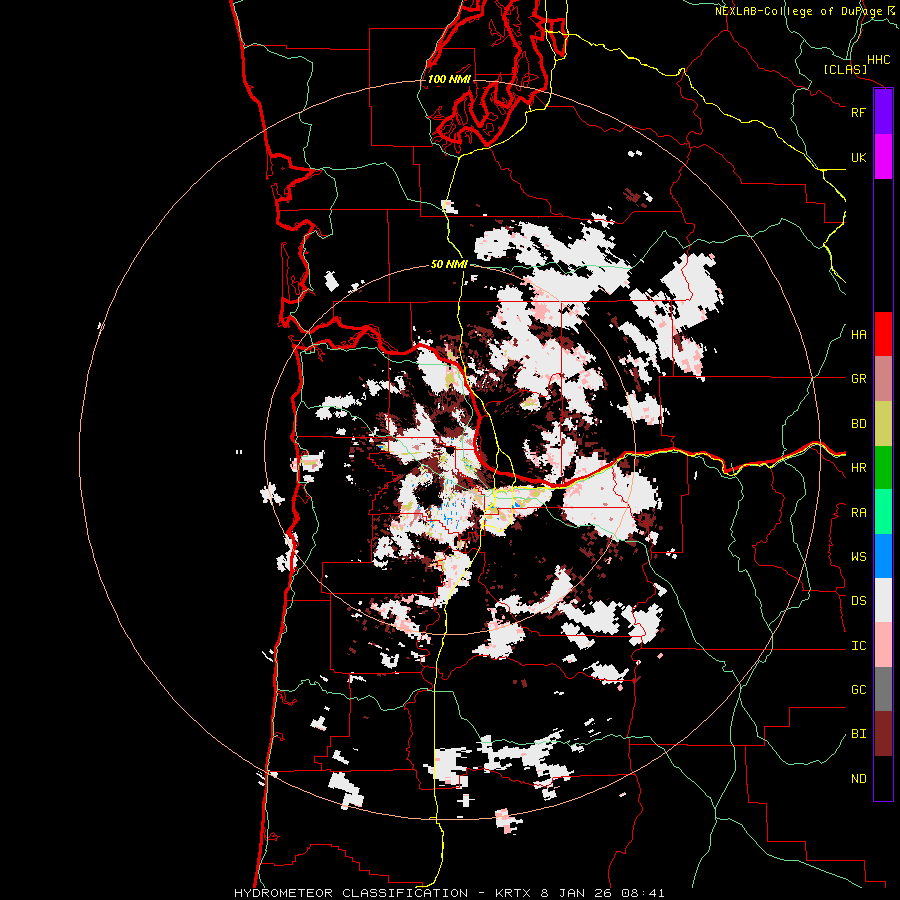Select the BD yellow legend block

pos(883,424)
